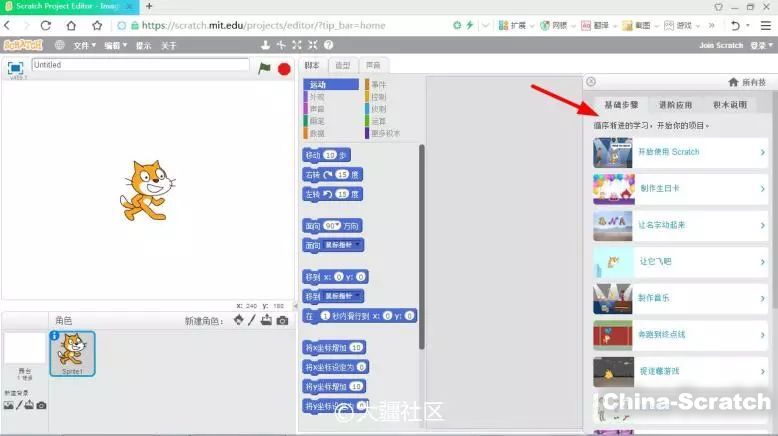Open direction dropdown in 面向 90 block

click(337, 226)
